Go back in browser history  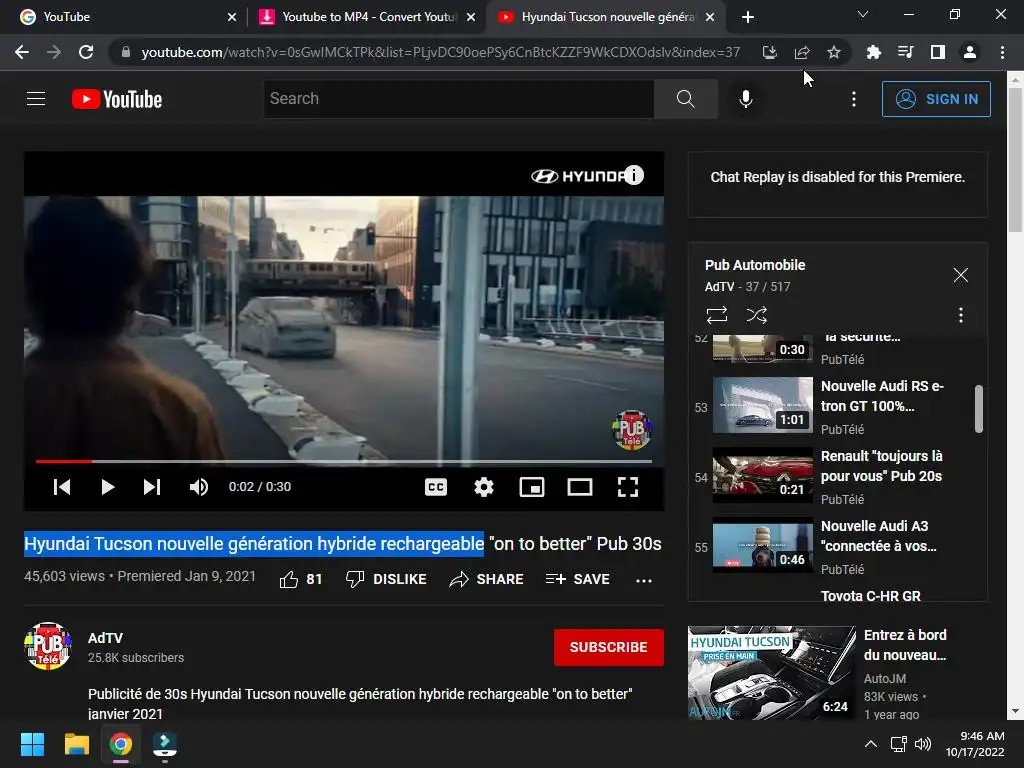tap(22, 52)
